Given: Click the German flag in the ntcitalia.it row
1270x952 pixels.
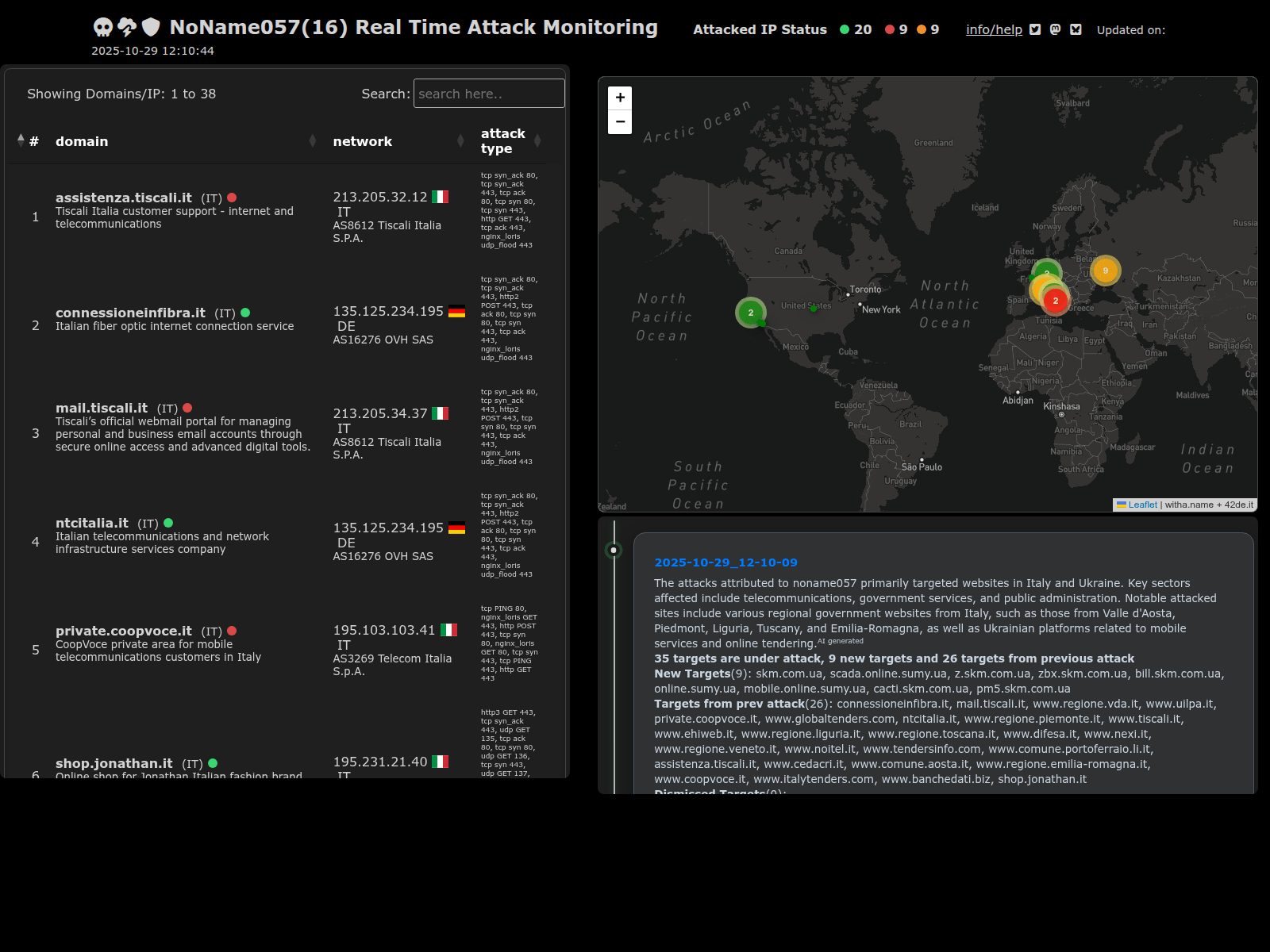Looking at the screenshot, I should pos(456,528).
